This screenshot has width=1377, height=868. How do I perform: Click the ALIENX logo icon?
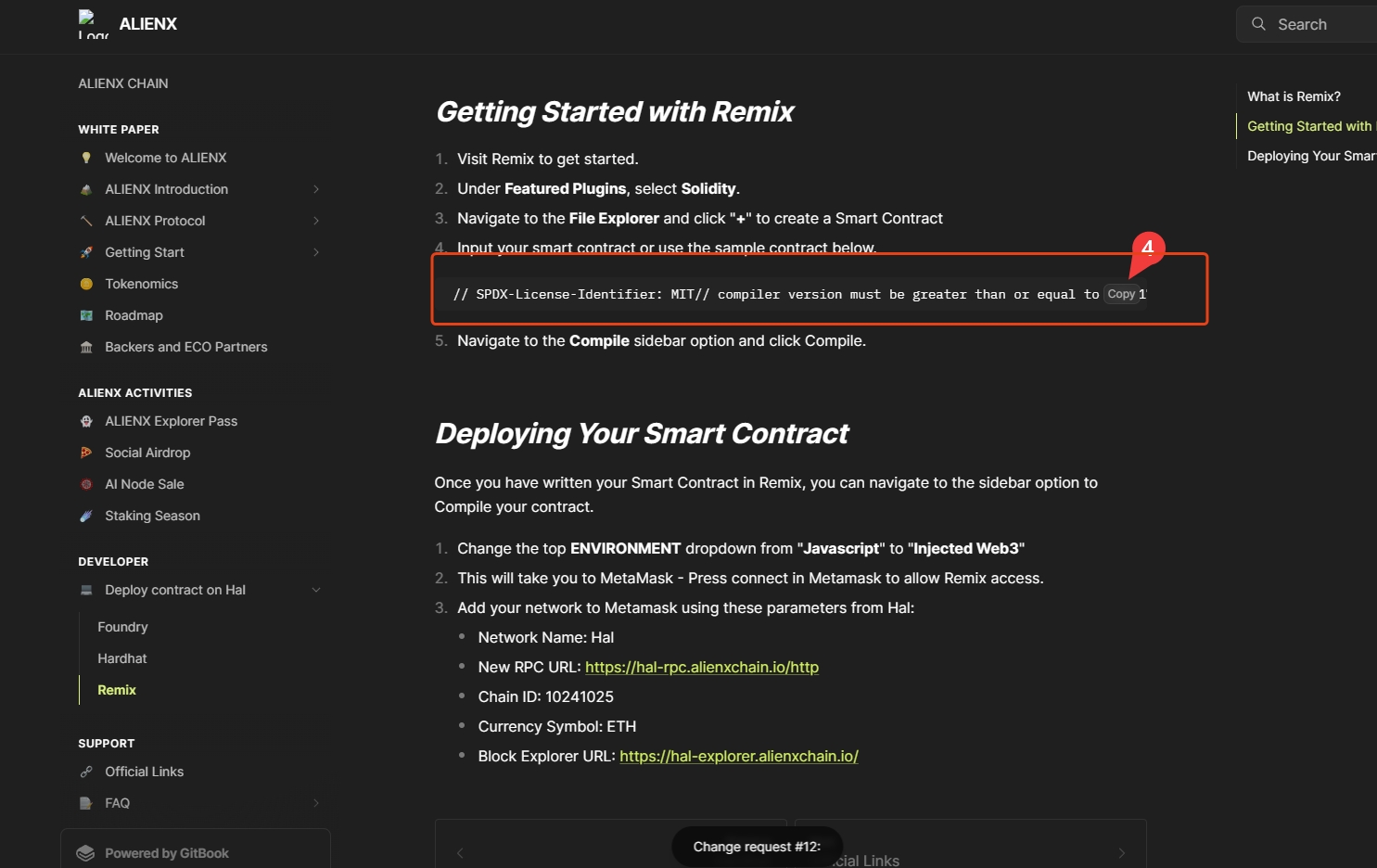[x=93, y=24]
